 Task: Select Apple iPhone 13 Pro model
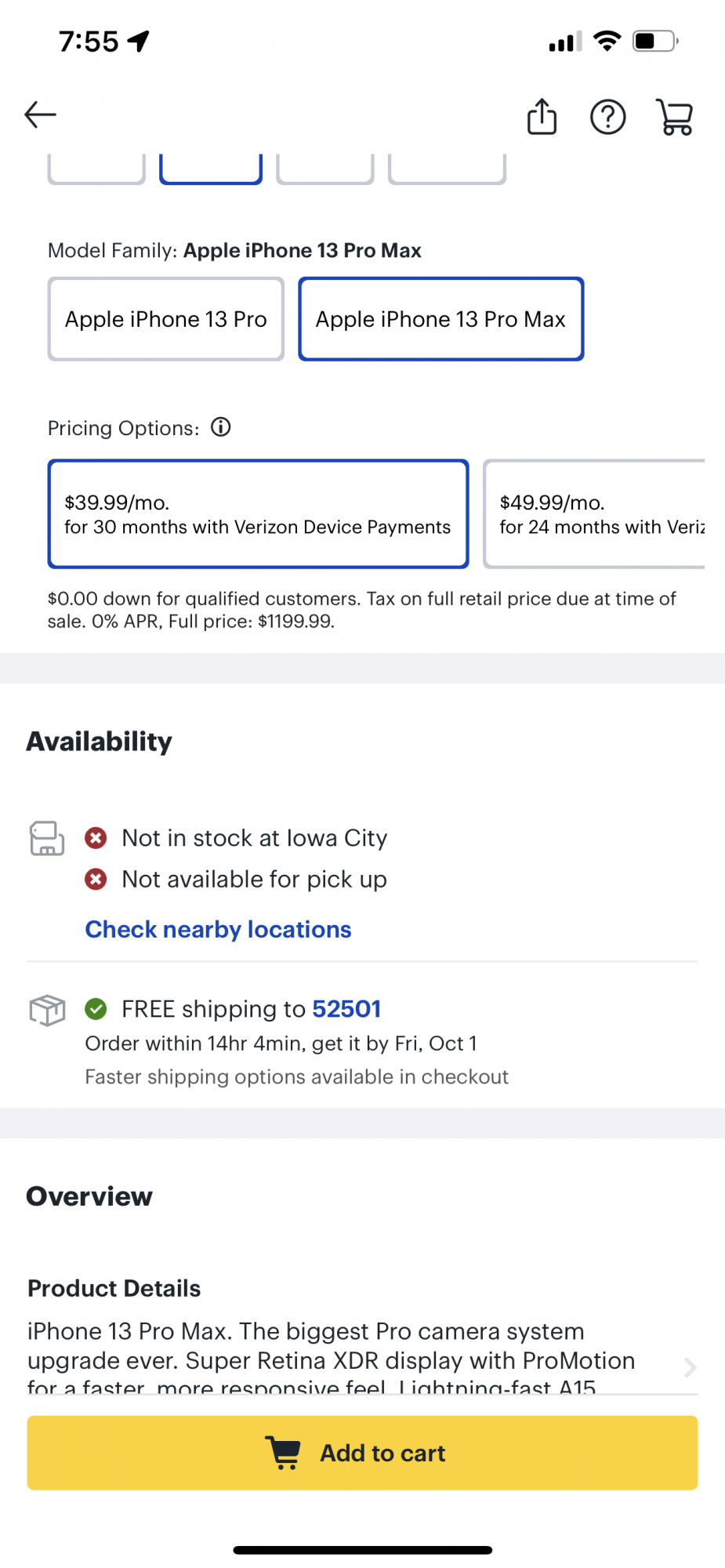point(165,319)
